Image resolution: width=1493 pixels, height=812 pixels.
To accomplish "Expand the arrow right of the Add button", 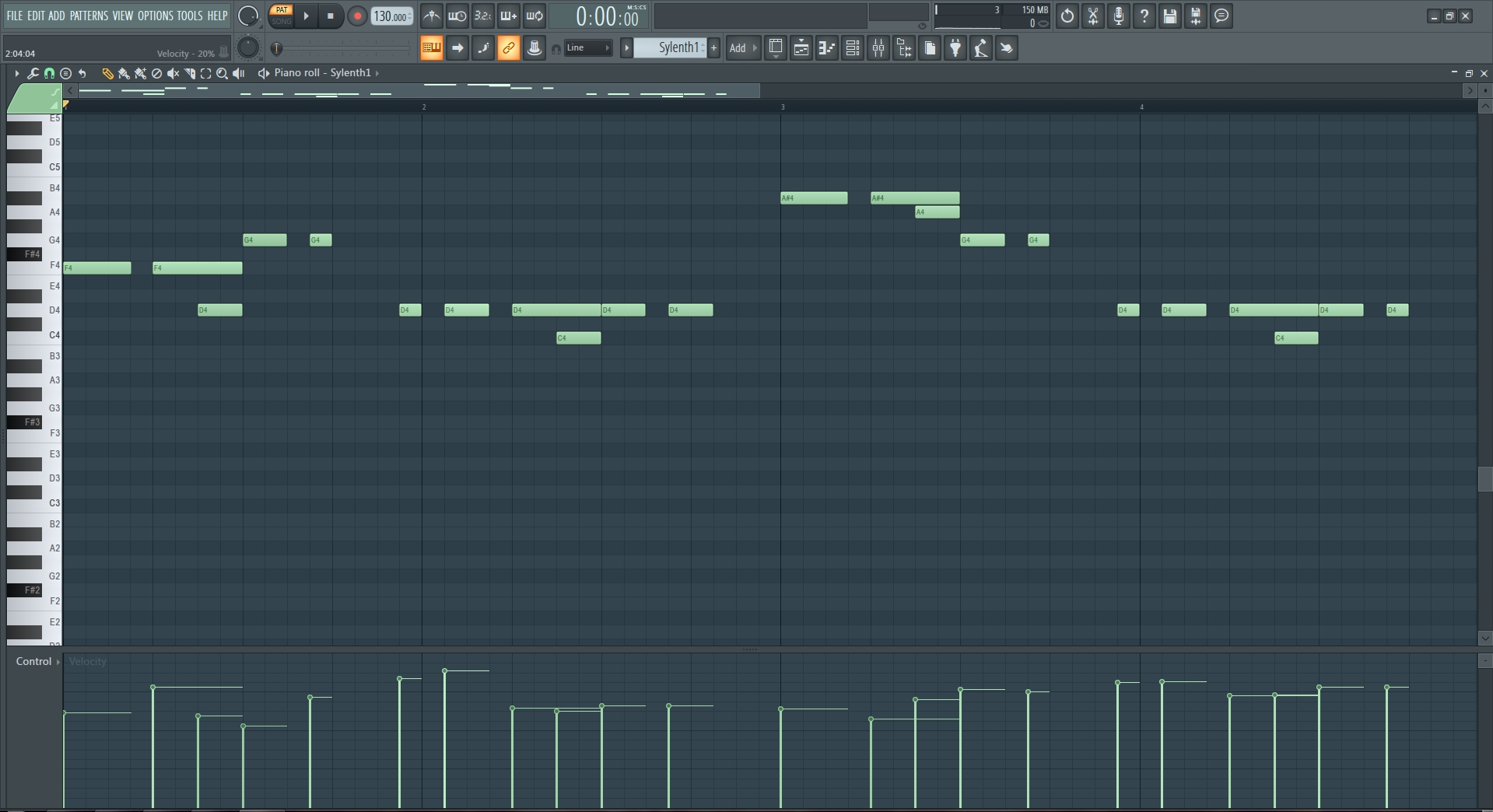I will [755, 48].
